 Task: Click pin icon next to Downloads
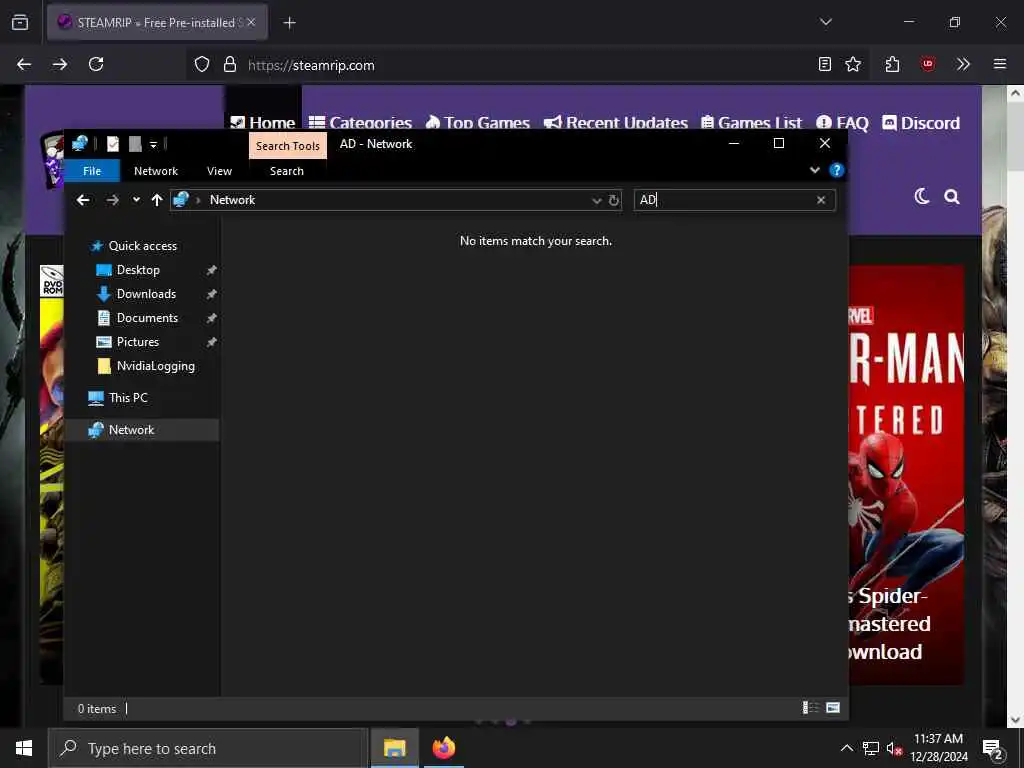pos(212,294)
